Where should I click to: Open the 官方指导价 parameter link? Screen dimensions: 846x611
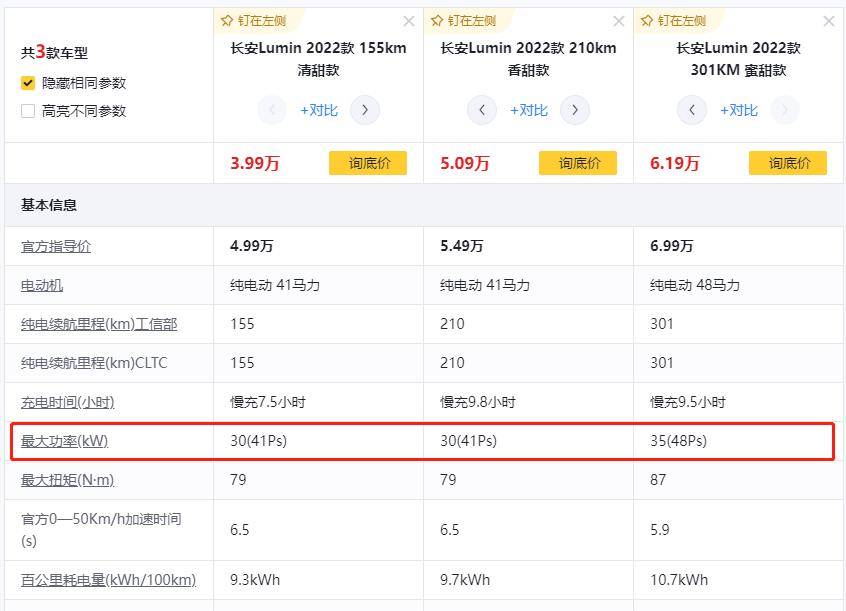click(56, 246)
